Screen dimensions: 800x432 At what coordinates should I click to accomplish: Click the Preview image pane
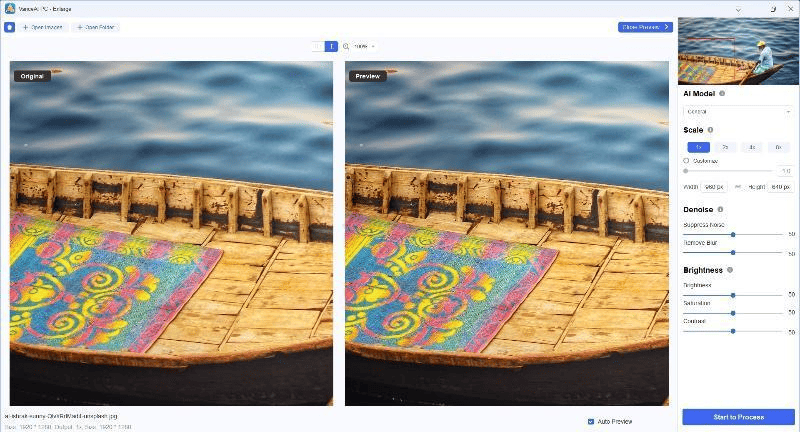(507, 234)
